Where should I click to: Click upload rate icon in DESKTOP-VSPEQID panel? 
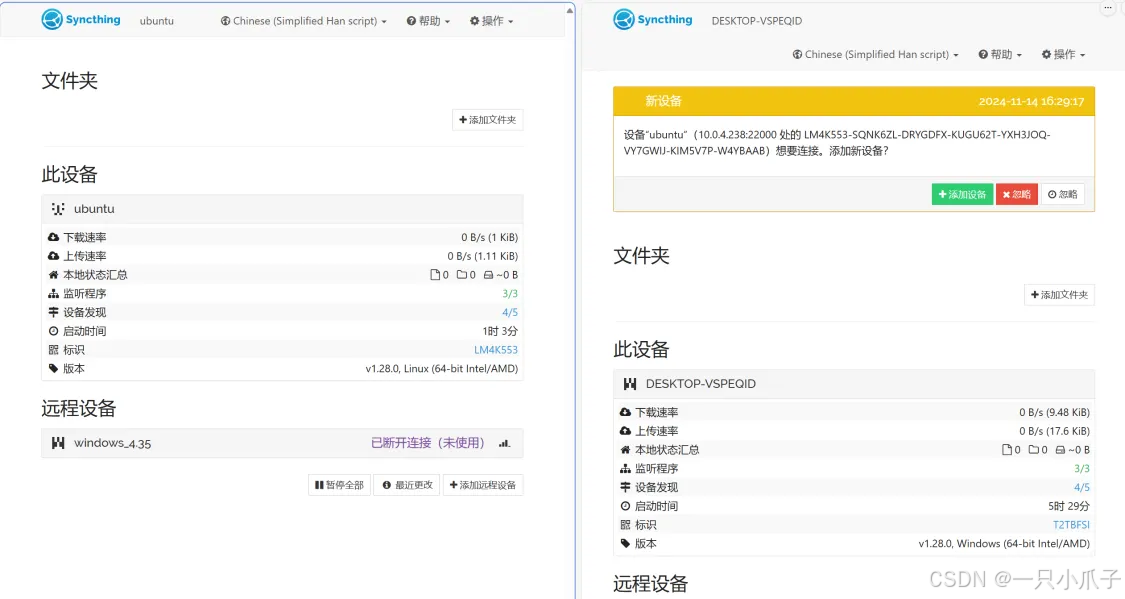tap(625, 430)
